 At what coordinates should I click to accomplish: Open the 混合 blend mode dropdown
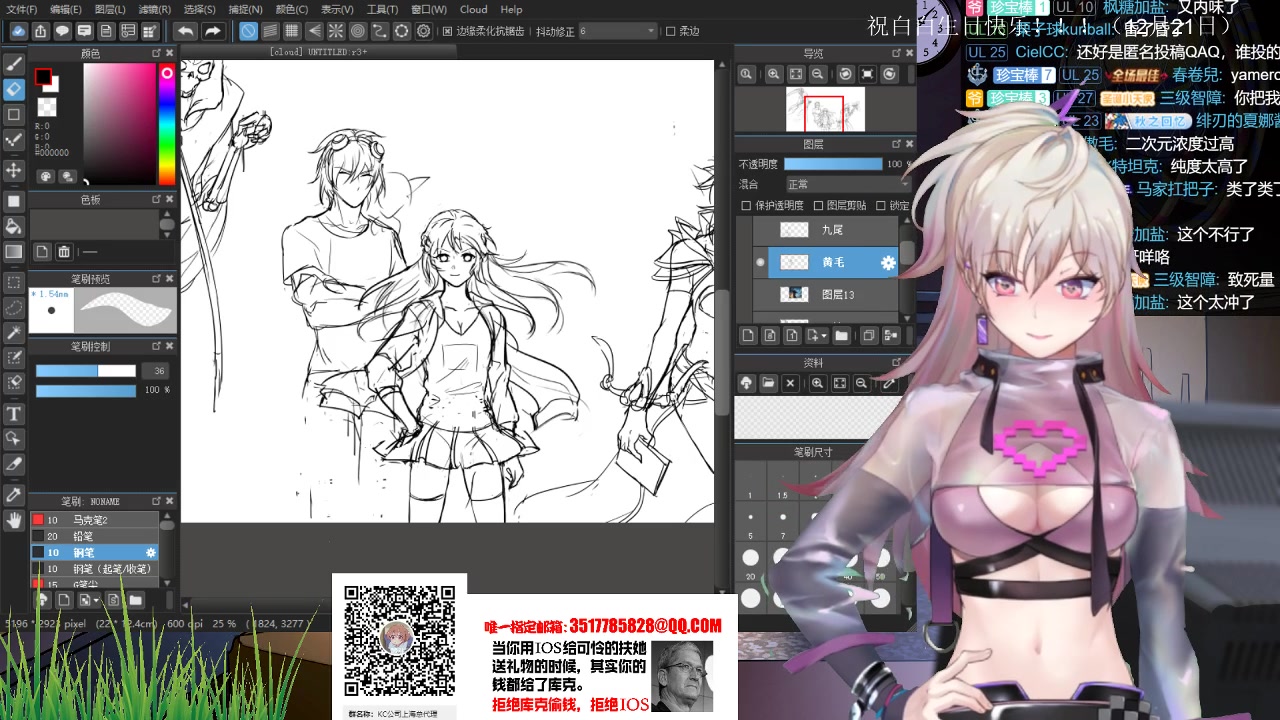coord(846,184)
